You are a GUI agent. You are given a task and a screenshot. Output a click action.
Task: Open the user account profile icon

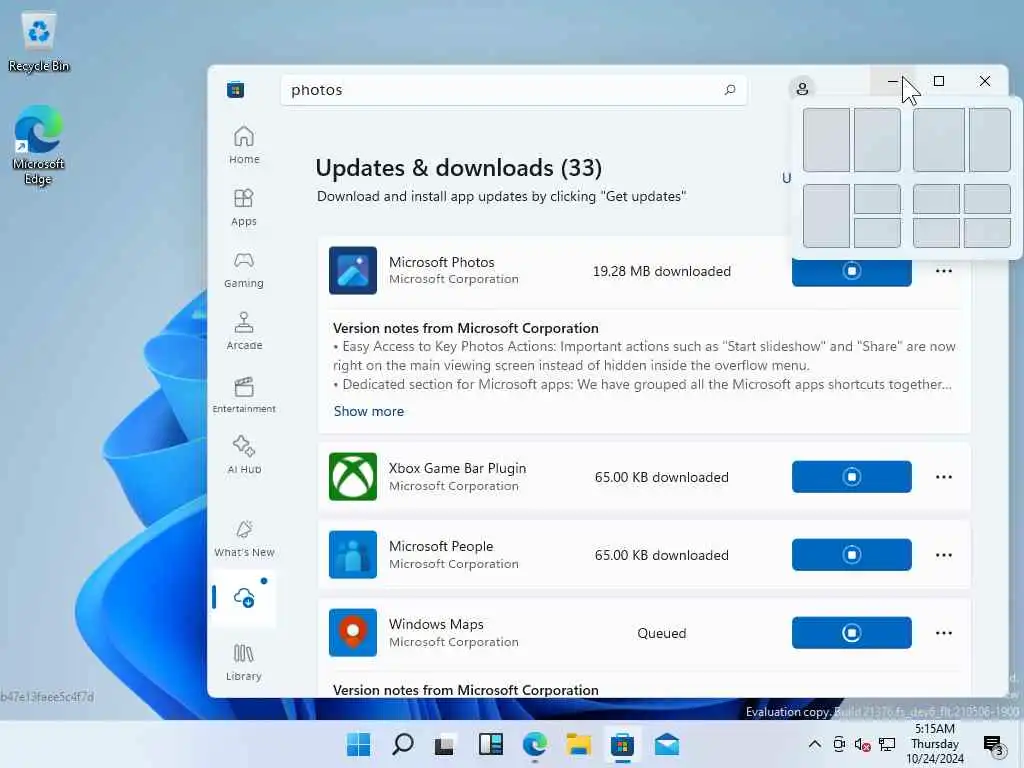802,88
